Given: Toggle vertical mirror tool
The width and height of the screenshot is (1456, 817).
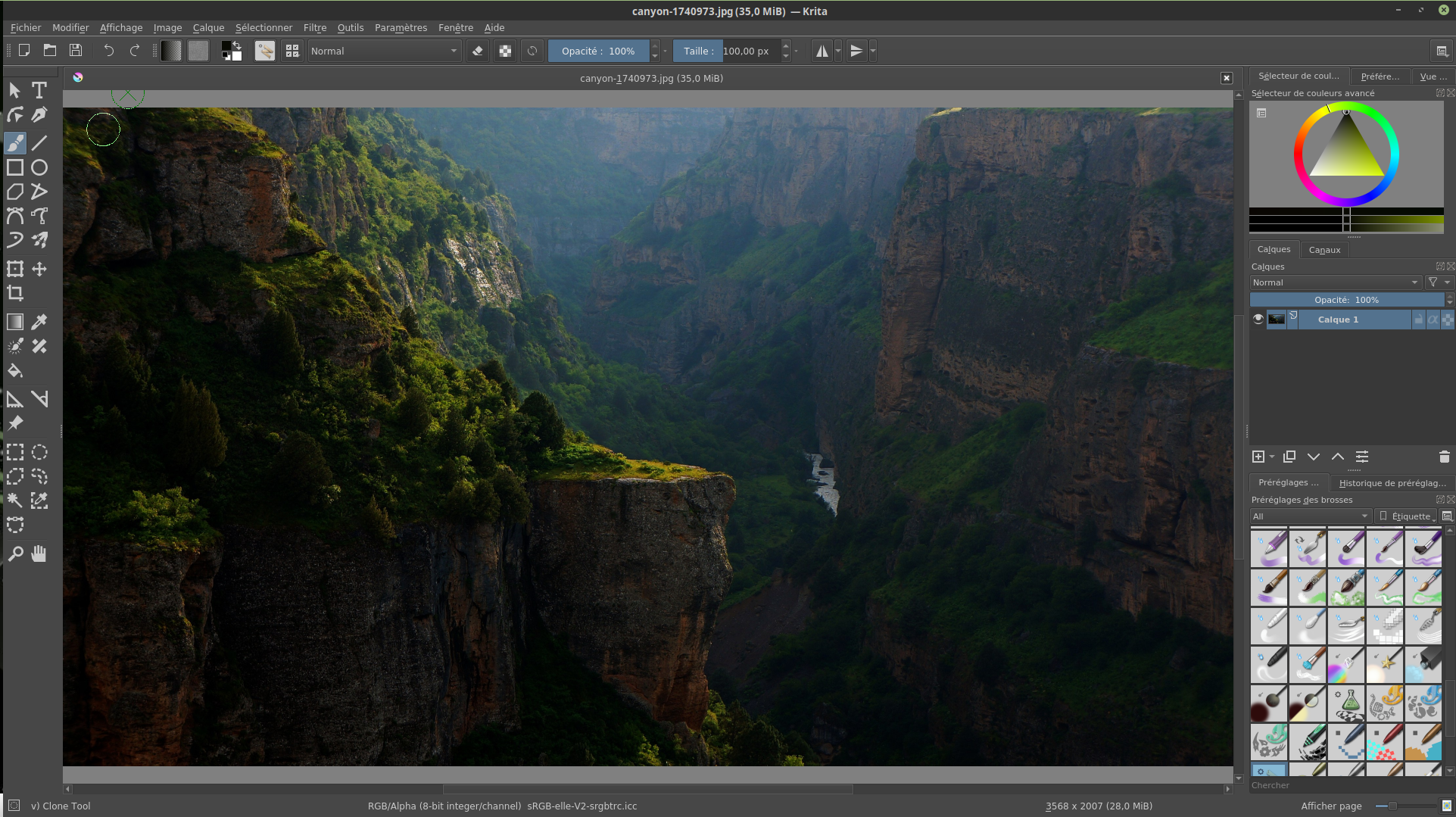Looking at the screenshot, I should 856,51.
